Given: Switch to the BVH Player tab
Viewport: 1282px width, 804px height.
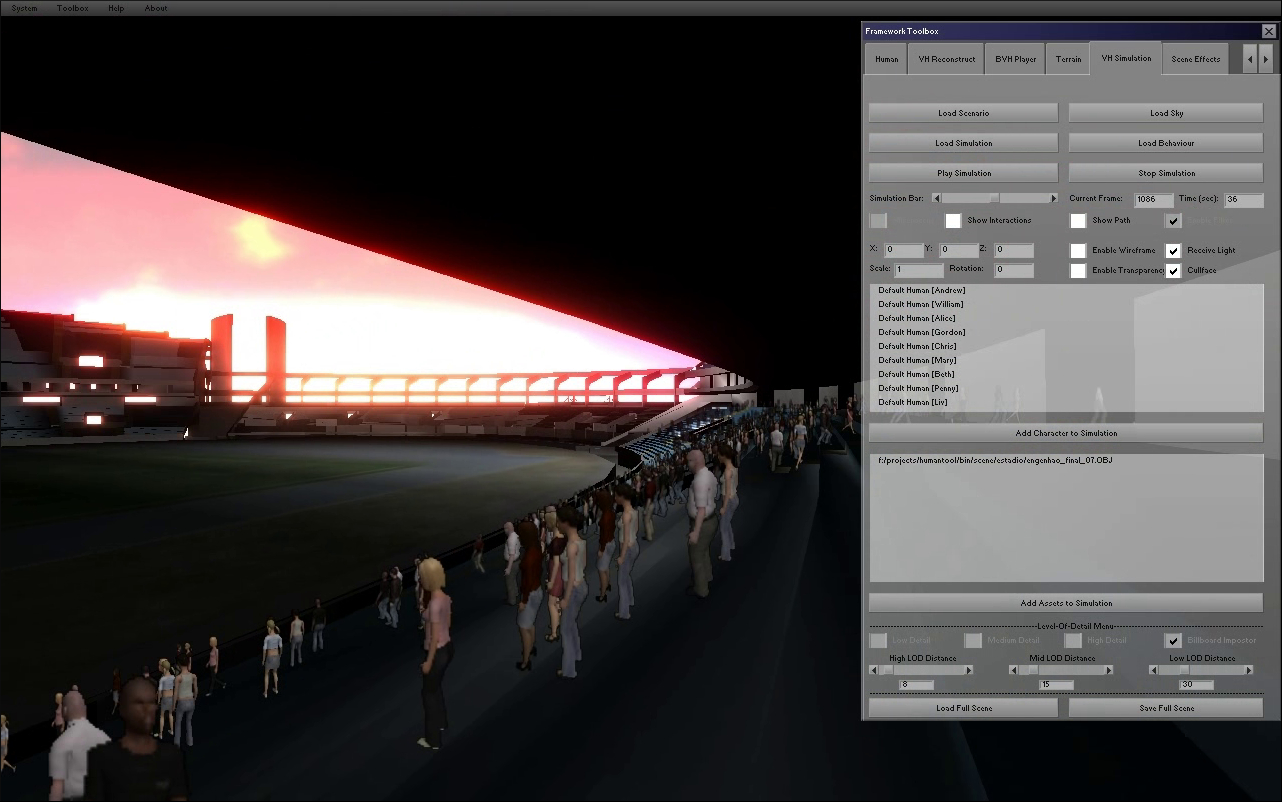Looking at the screenshot, I should (1015, 59).
